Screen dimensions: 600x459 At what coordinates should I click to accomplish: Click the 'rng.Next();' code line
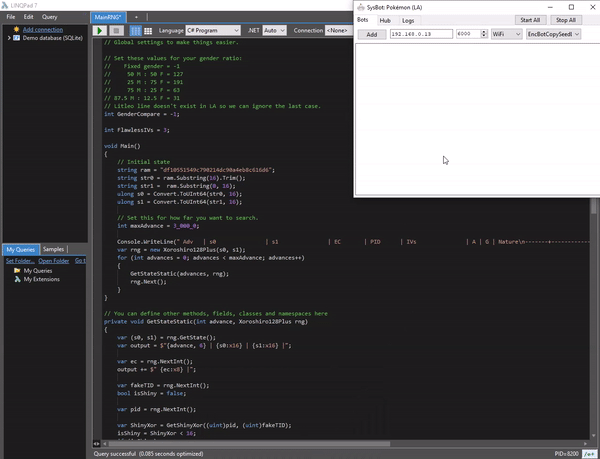click(148, 282)
